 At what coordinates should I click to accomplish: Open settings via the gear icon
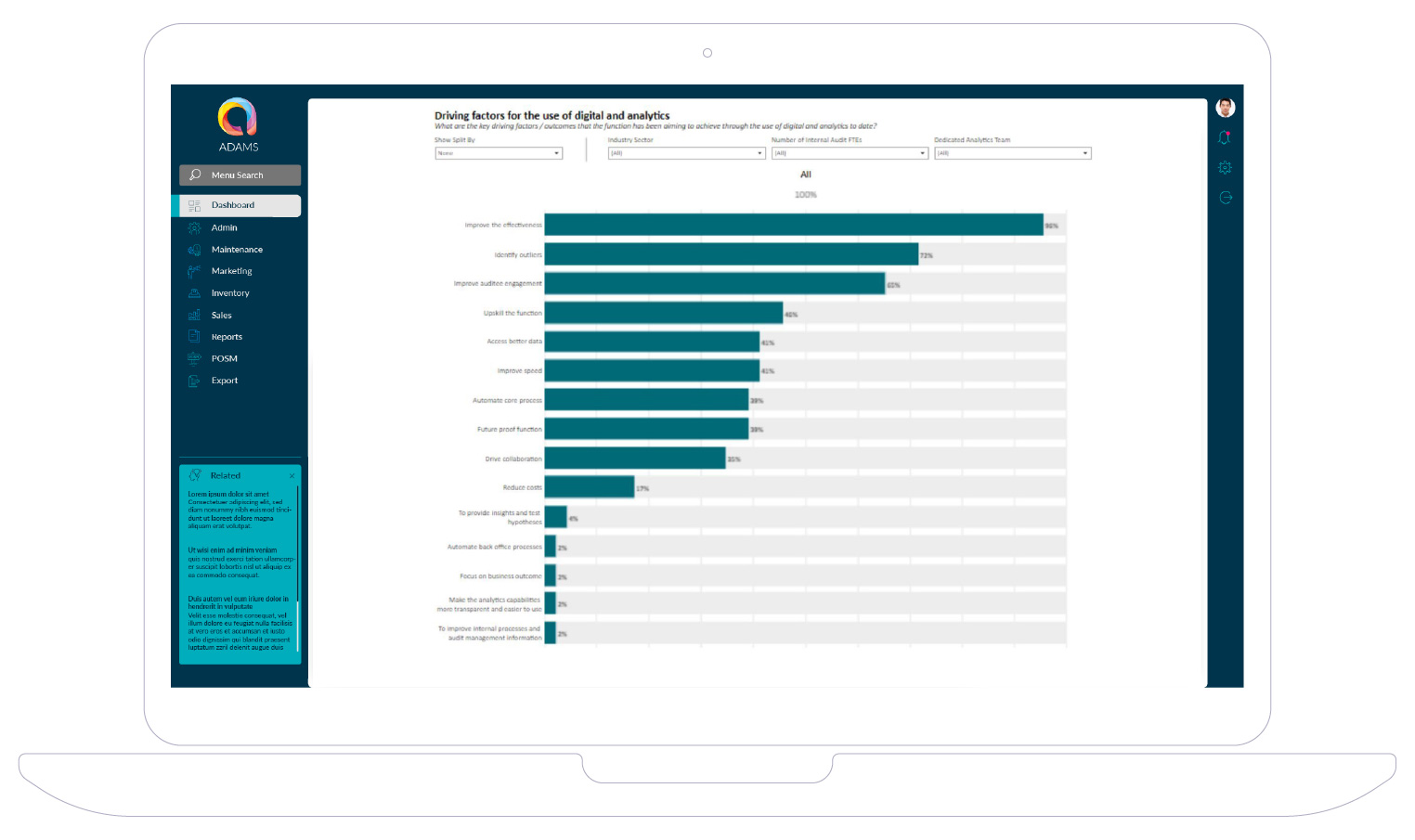1225,168
